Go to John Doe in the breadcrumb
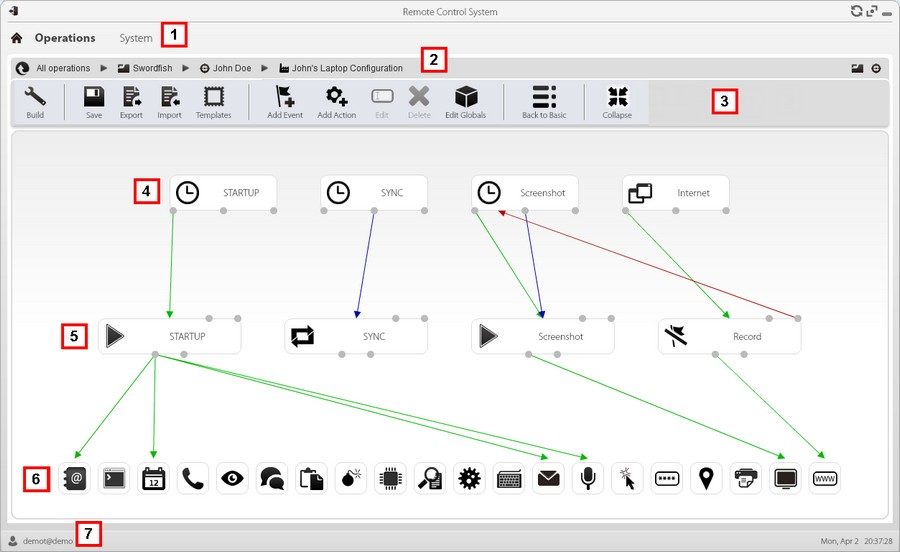 pyautogui.click(x=231, y=68)
